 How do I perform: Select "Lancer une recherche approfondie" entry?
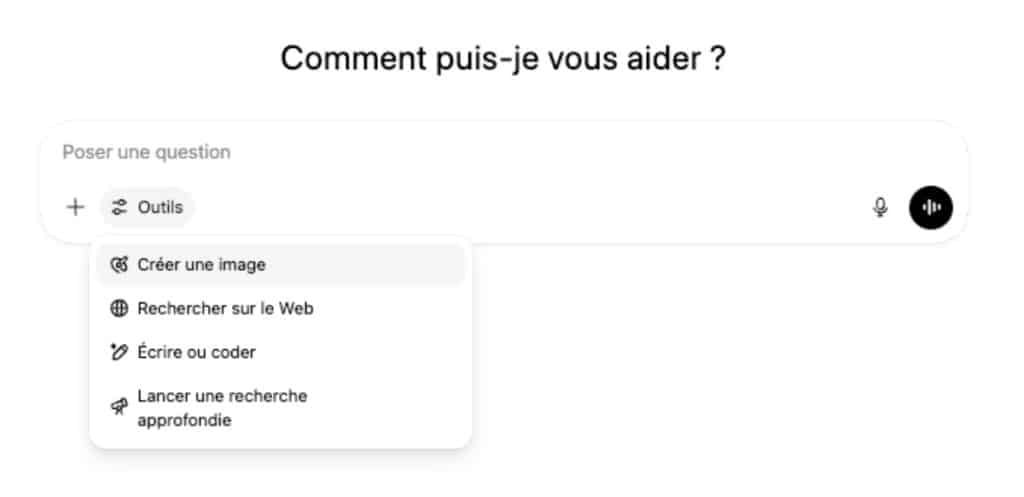[x=281, y=408]
